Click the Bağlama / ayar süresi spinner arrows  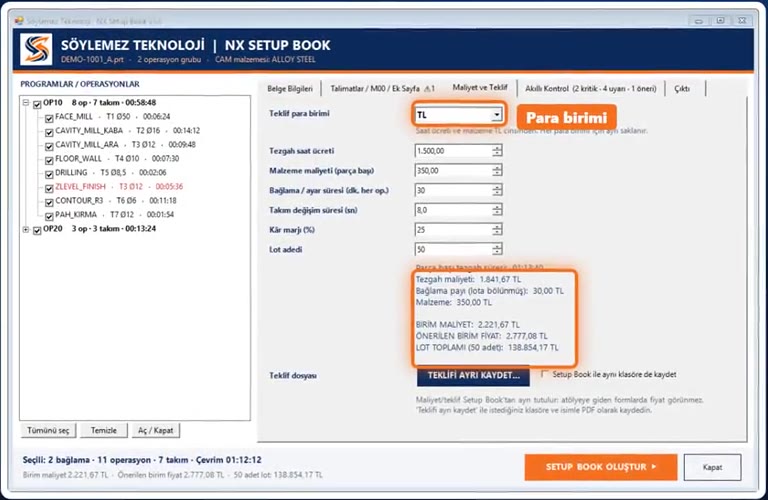(x=497, y=190)
